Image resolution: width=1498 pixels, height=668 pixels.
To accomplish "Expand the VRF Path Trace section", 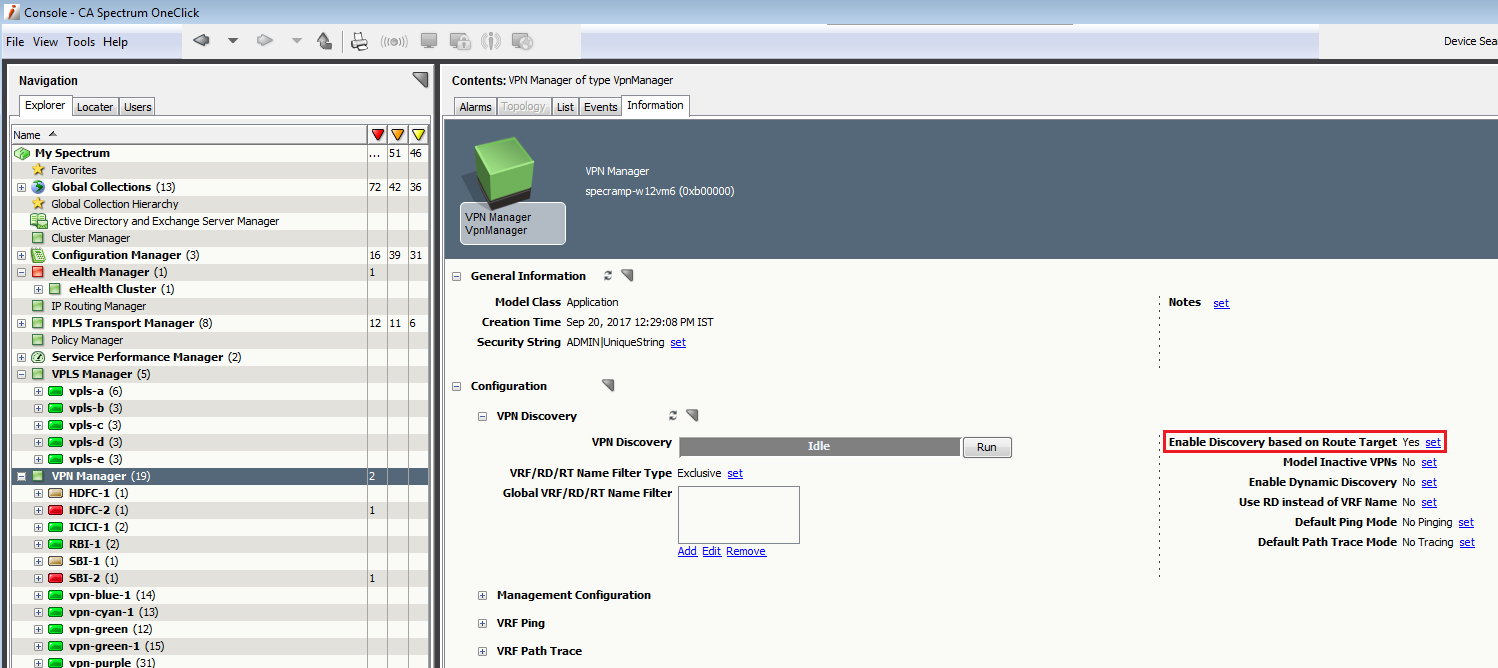I will coord(483,651).
